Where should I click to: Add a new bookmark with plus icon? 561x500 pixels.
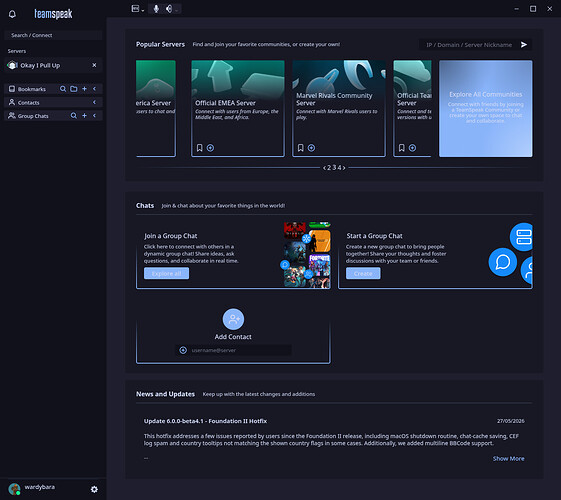point(84,89)
